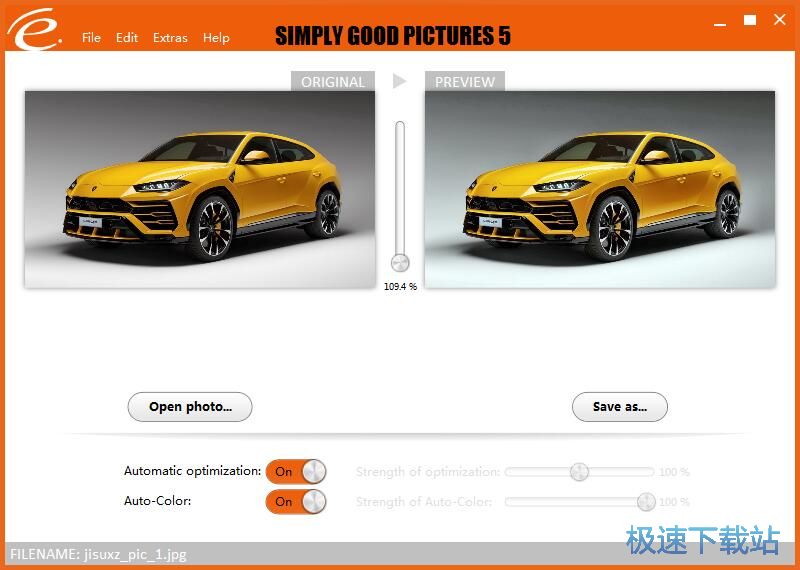Open the File menu
Viewport: 800px width, 570px height.
click(x=91, y=38)
